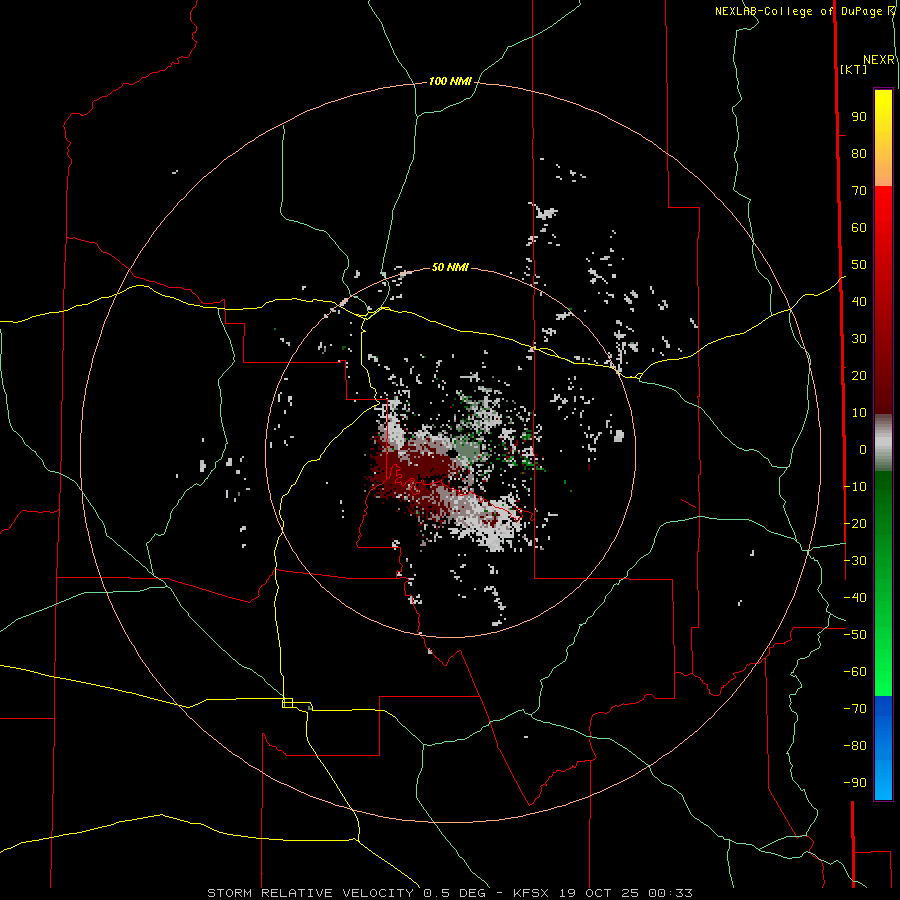The width and height of the screenshot is (900, 900).
Task: Pick the gray zero-velocity segment of the color bar
Action: click(x=883, y=442)
